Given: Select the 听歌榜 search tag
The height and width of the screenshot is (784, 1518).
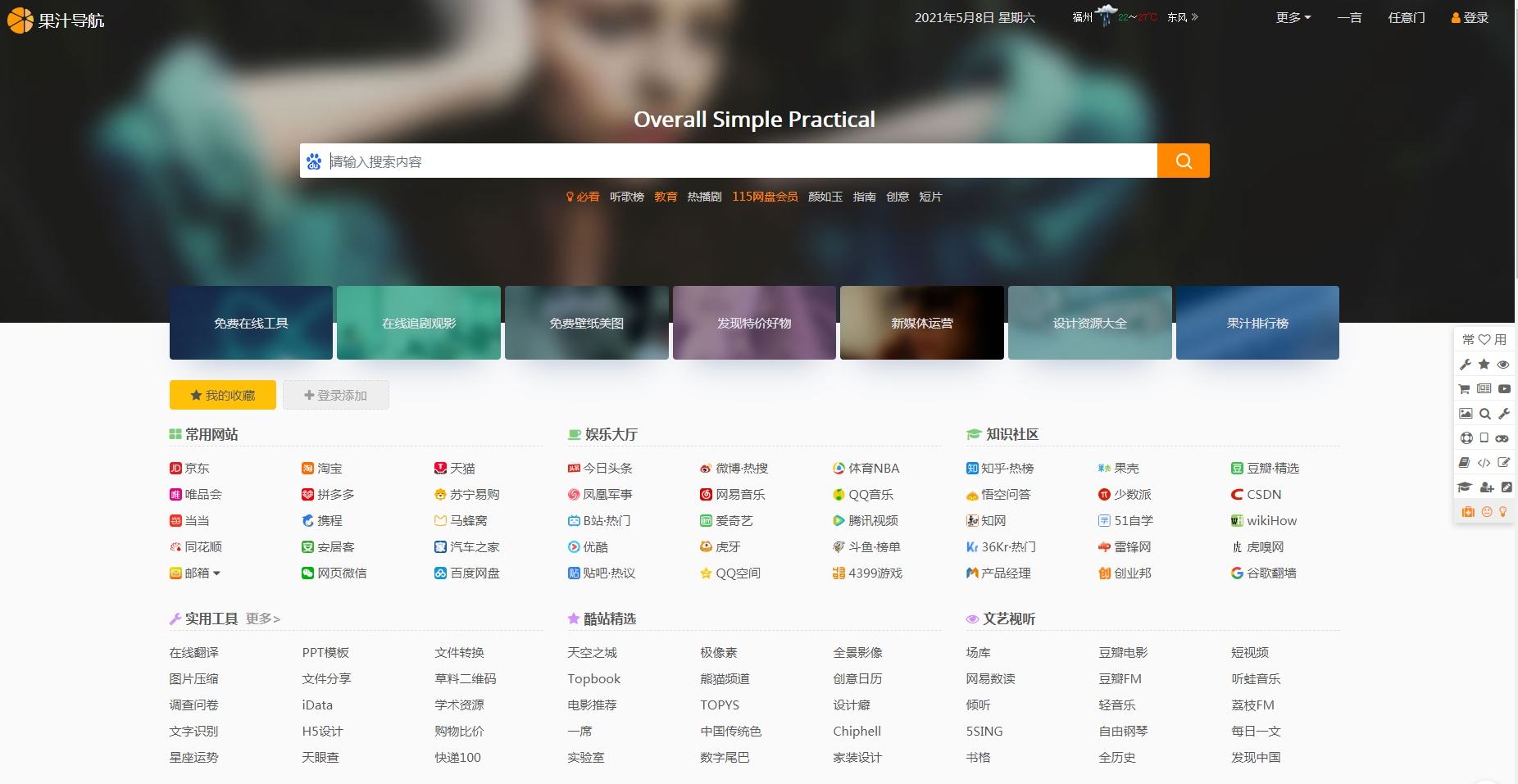Looking at the screenshot, I should click(627, 197).
